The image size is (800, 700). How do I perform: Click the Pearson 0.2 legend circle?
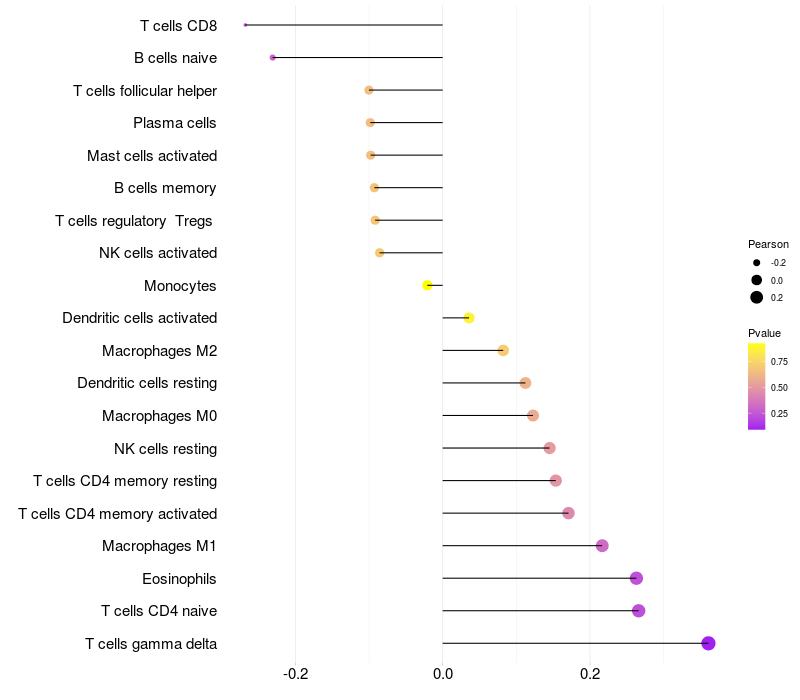[756, 297]
